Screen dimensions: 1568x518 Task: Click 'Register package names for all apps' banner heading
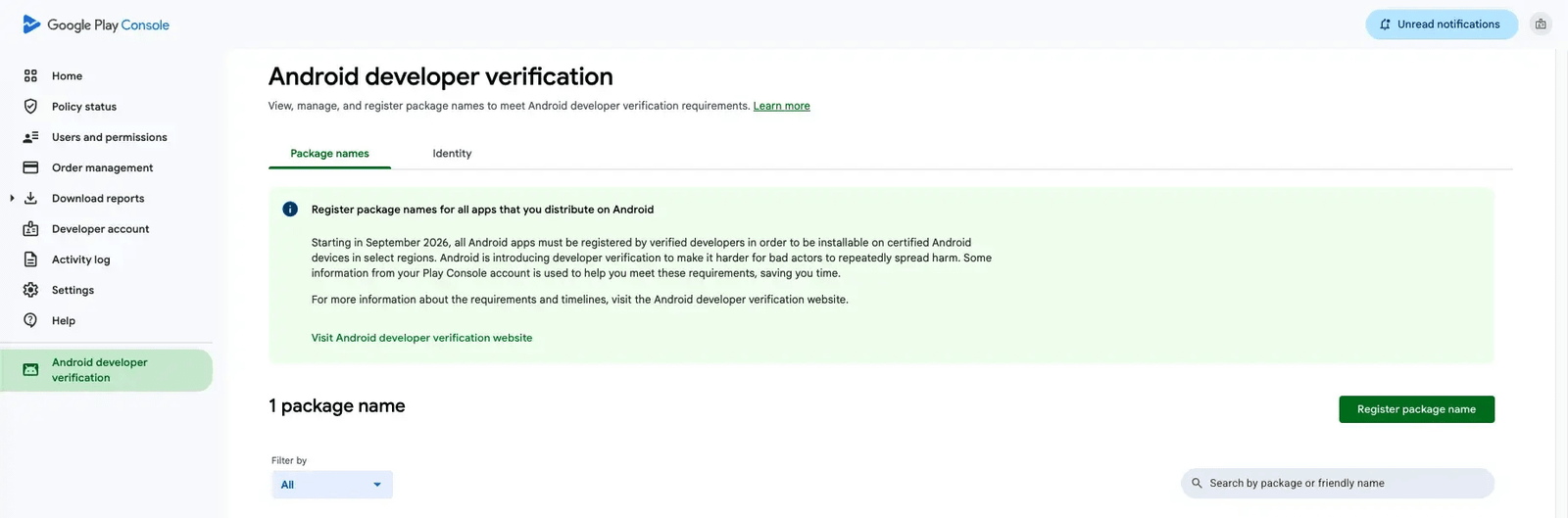point(482,210)
